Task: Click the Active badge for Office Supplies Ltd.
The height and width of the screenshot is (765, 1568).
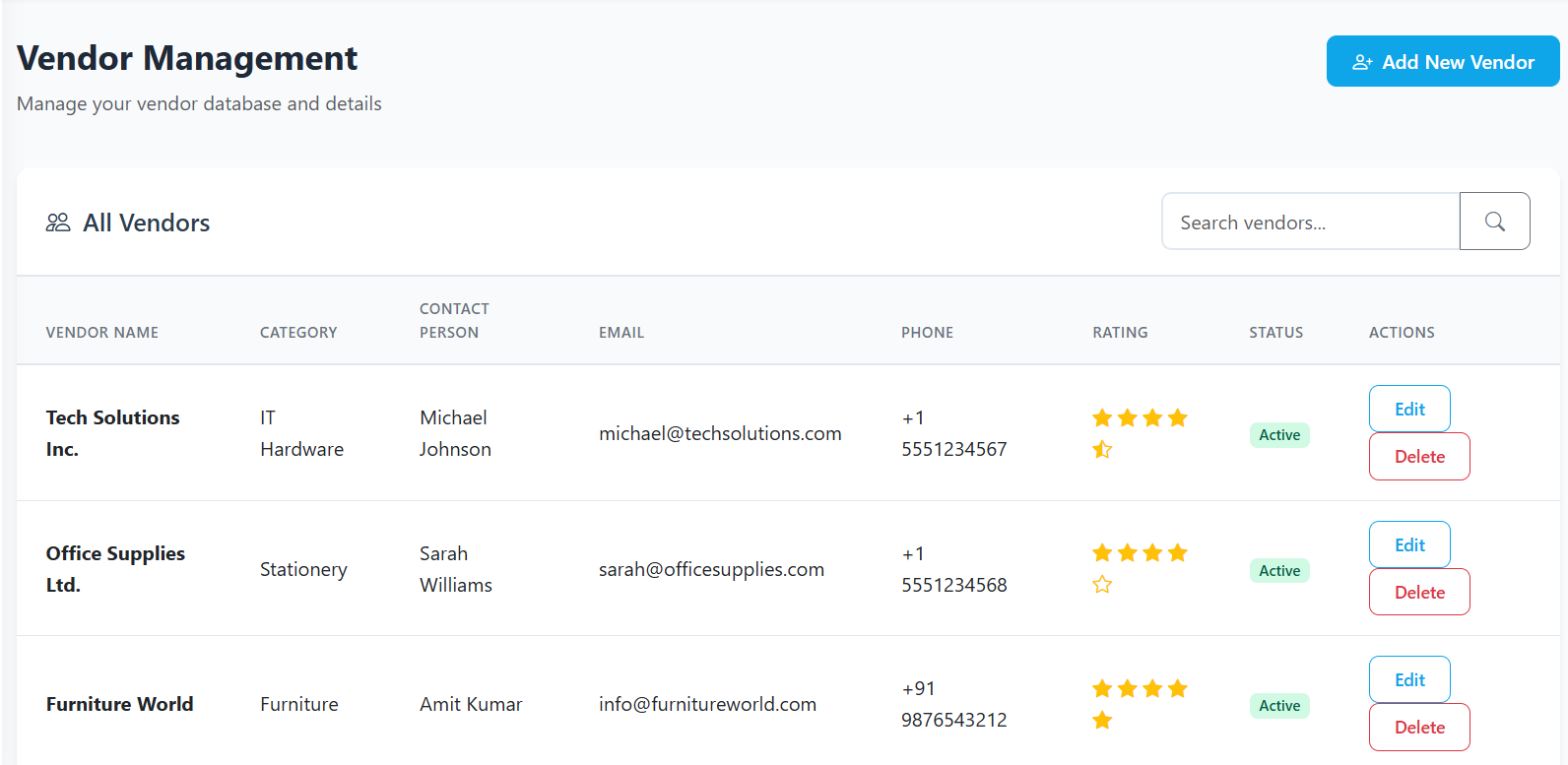Action: [1279, 570]
